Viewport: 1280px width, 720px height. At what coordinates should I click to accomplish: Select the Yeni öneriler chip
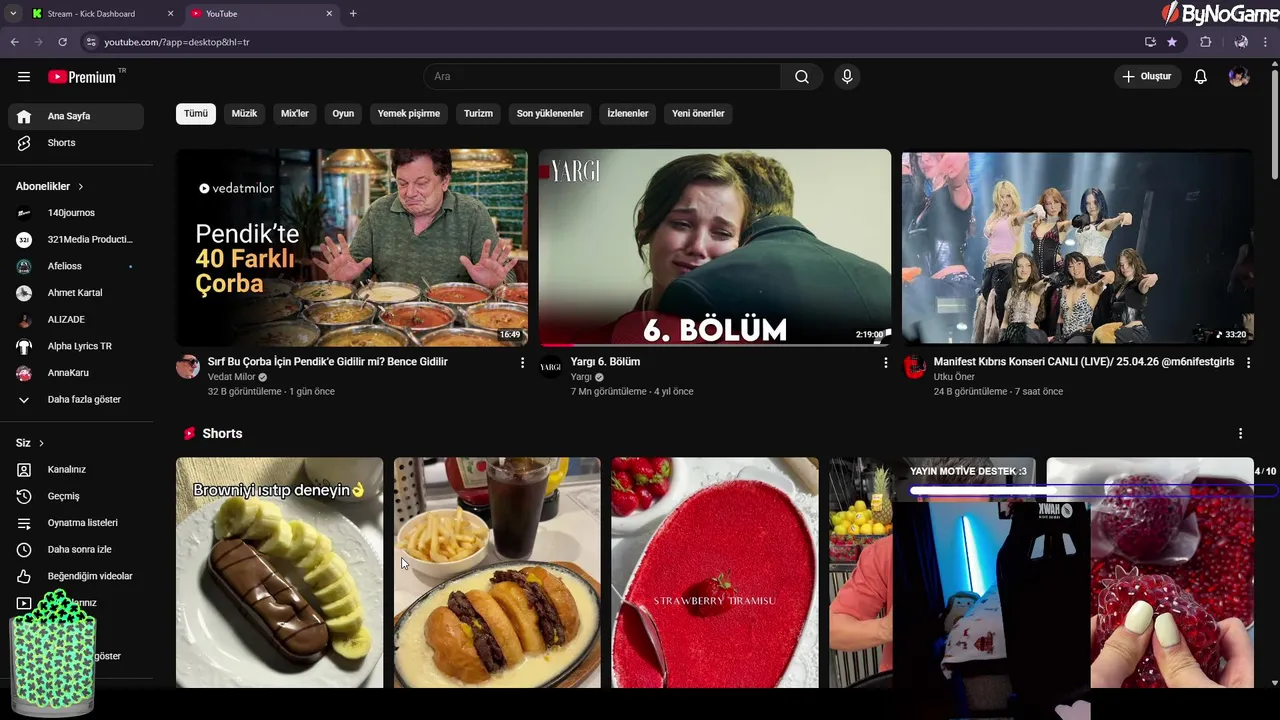point(698,114)
